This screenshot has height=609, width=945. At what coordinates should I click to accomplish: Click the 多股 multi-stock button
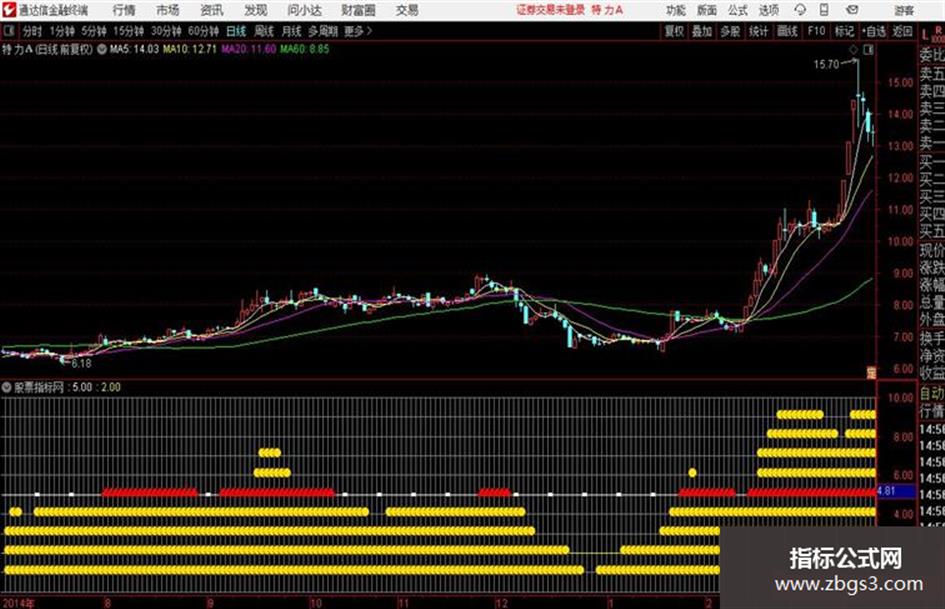pyautogui.click(x=730, y=31)
